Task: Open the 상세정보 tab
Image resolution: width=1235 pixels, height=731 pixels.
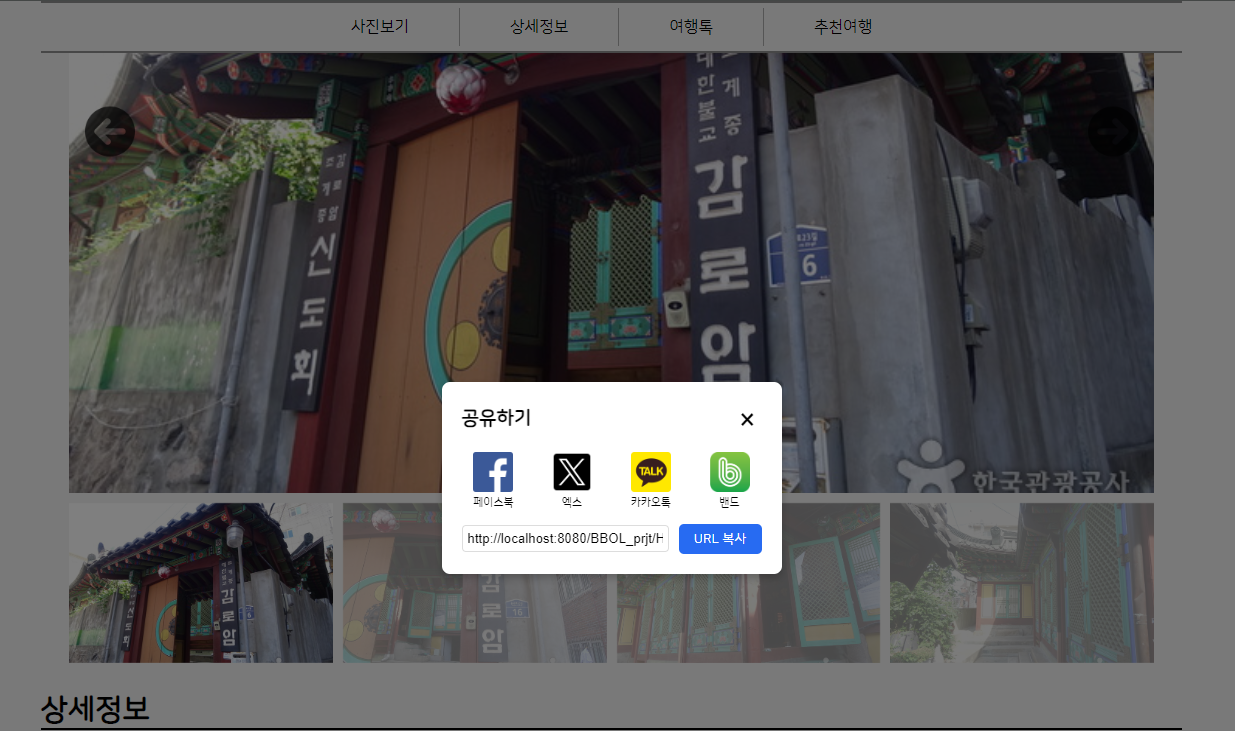Action: [x=539, y=27]
